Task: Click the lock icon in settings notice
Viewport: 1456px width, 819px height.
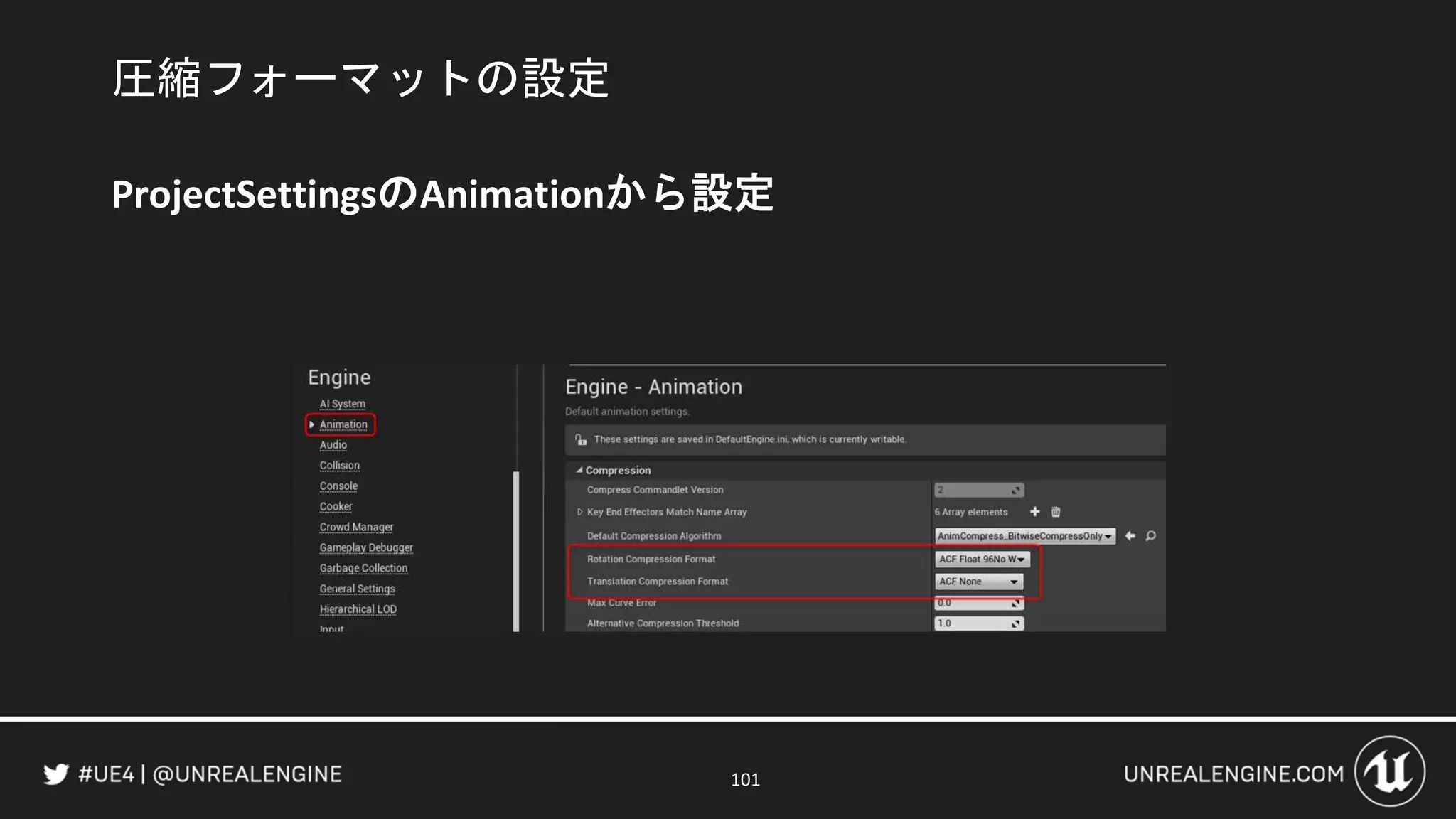Action: (x=581, y=439)
